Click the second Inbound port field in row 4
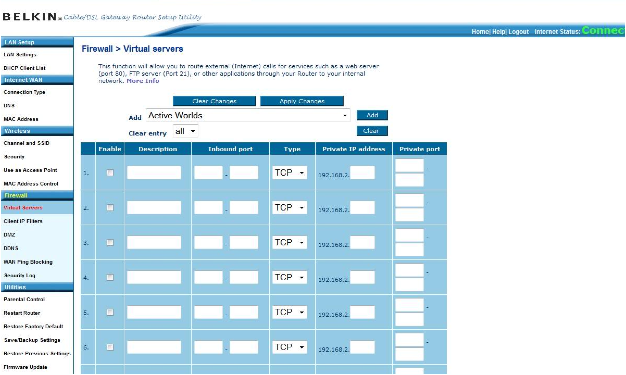626x375 pixels. [244, 277]
